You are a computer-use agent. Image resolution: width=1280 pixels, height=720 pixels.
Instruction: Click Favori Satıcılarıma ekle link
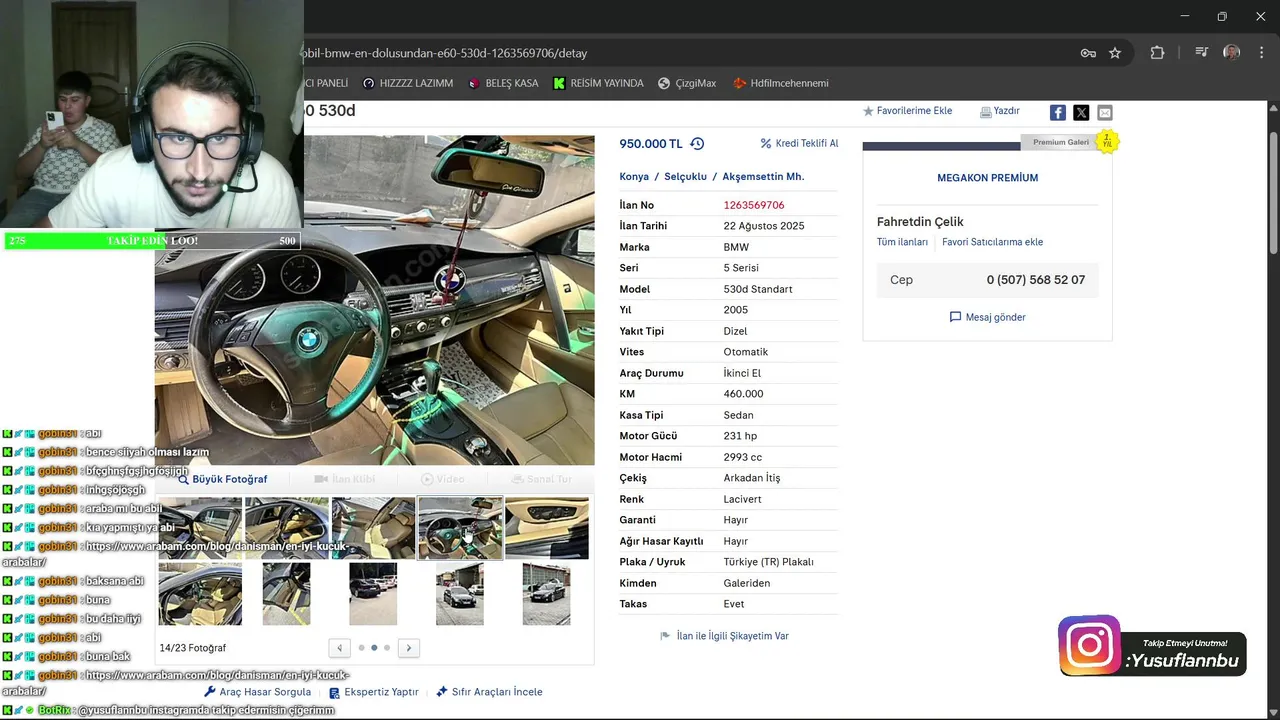coord(992,242)
